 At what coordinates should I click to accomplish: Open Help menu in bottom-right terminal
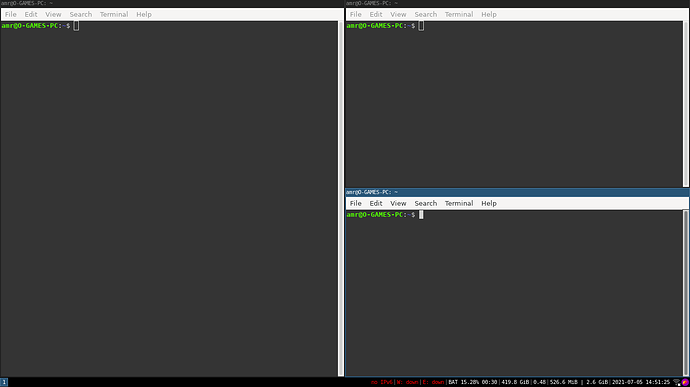point(489,203)
